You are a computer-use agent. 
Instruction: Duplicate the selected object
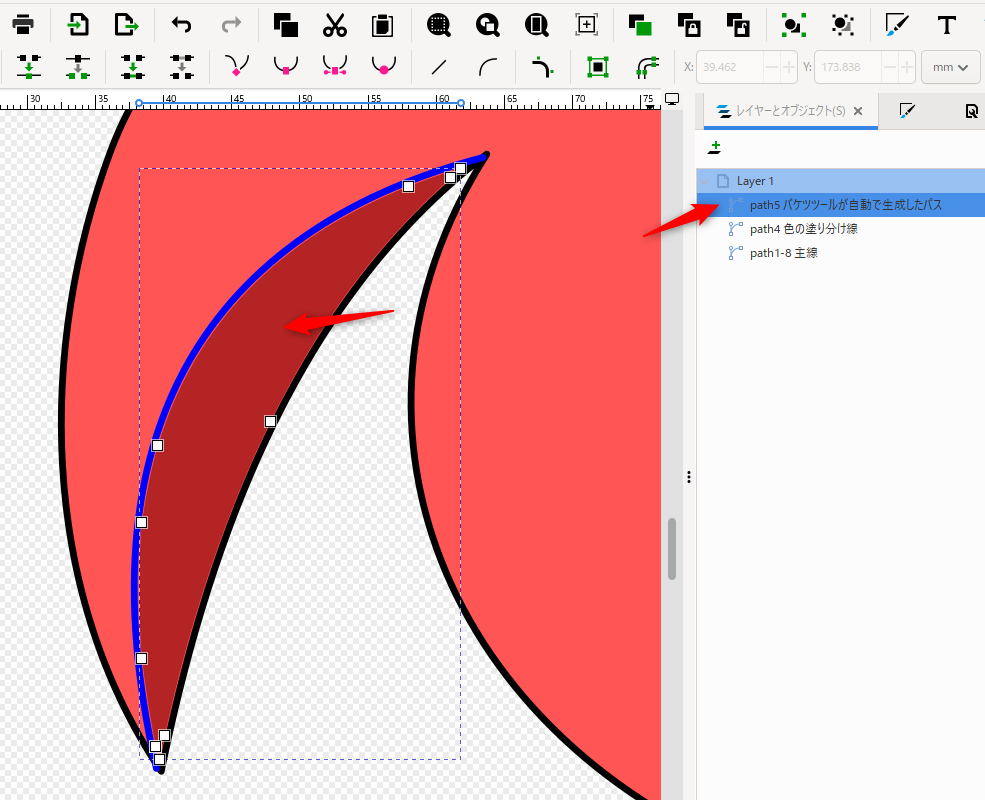tap(640, 25)
